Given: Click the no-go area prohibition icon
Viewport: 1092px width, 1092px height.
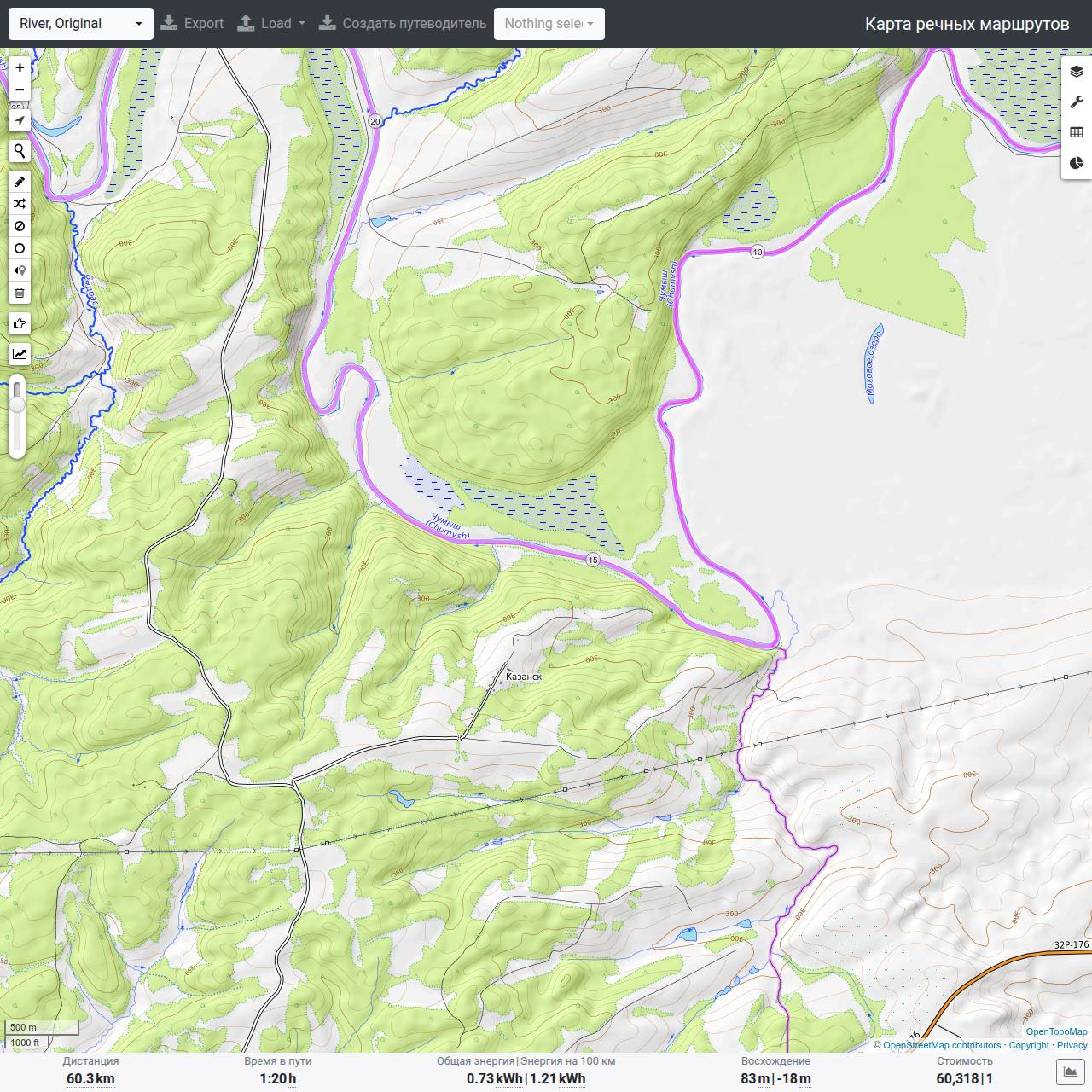Looking at the screenshot, I should 20,226.
